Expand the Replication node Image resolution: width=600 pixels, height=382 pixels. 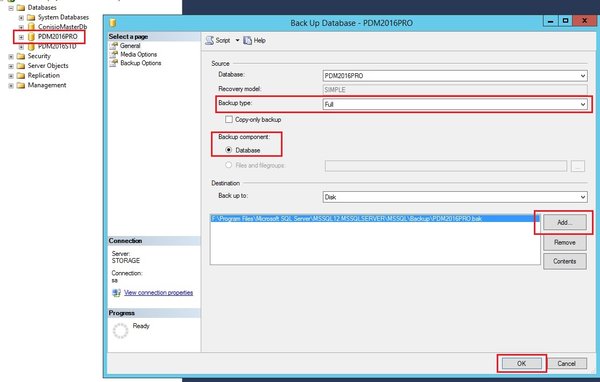click(11, 76)
